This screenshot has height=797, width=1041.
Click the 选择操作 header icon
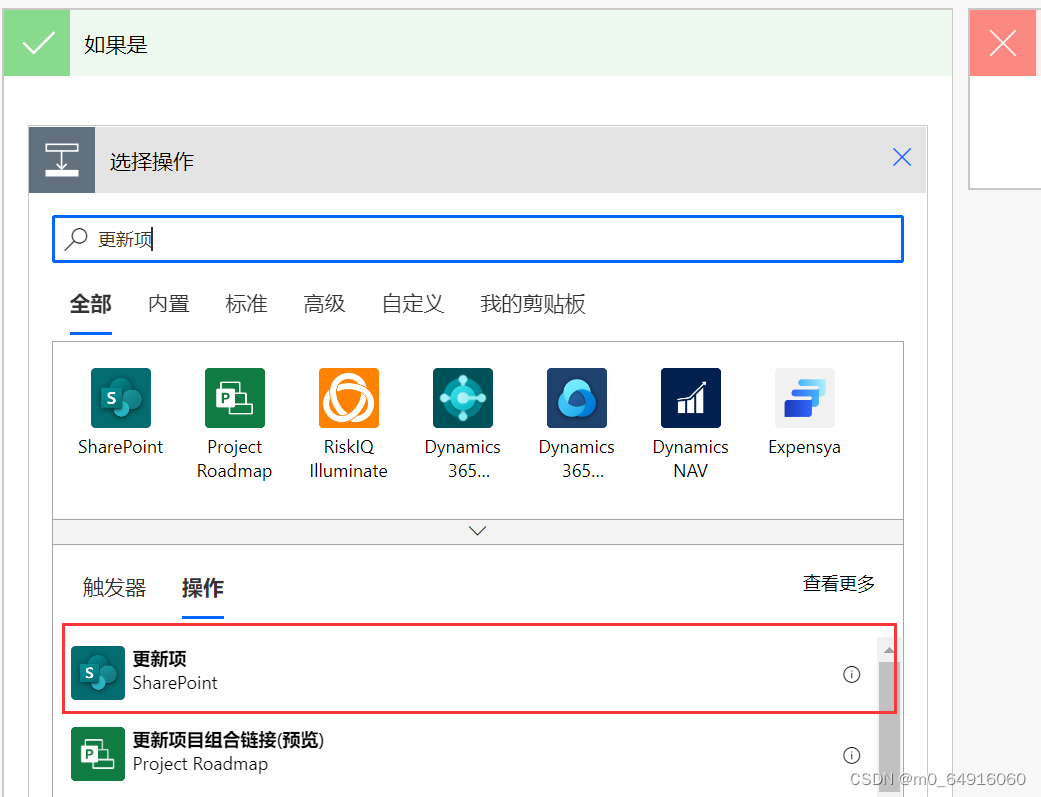click(62, 160)
